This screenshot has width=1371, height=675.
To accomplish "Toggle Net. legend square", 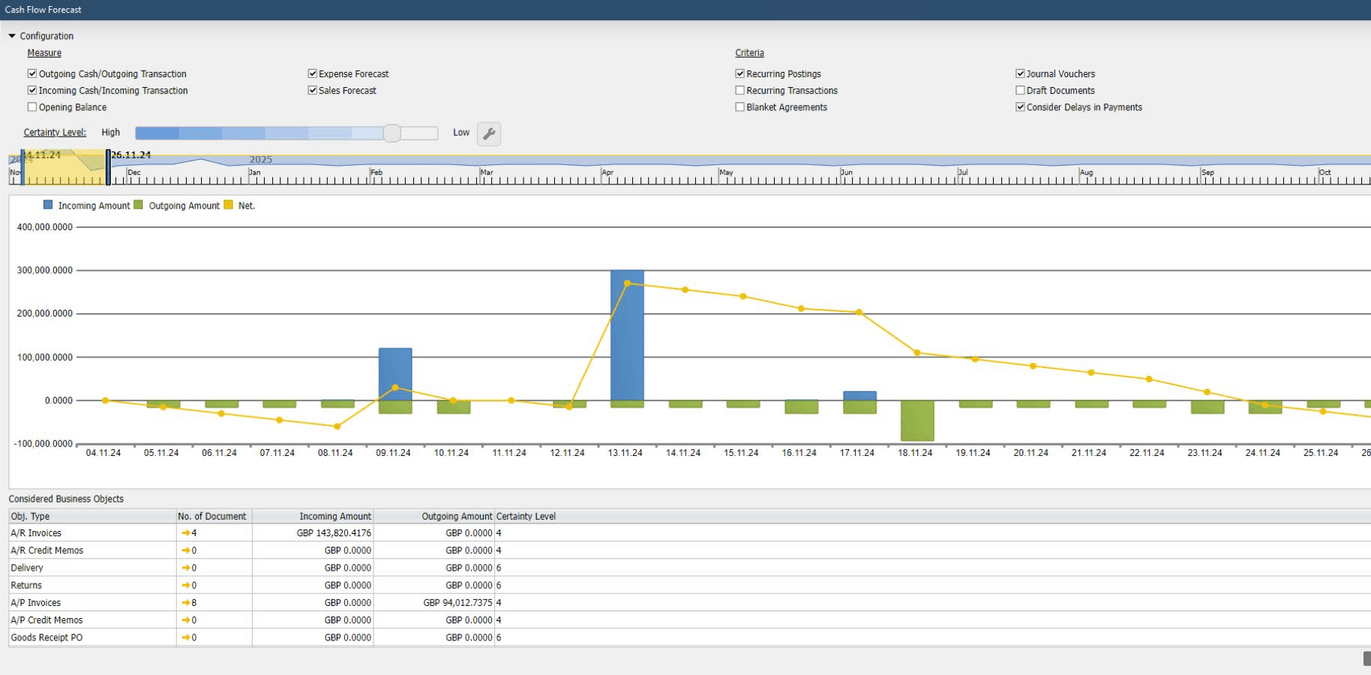I will (x=229, y=205).
